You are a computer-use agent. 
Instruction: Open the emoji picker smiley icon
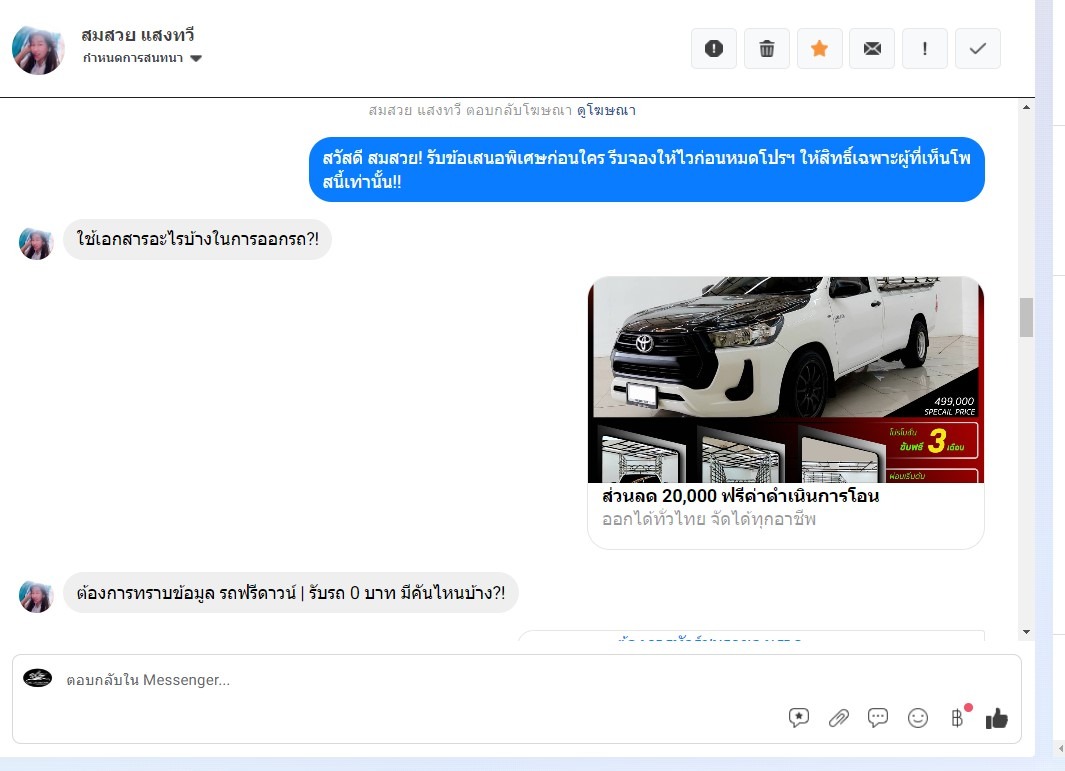click(918, 718)
